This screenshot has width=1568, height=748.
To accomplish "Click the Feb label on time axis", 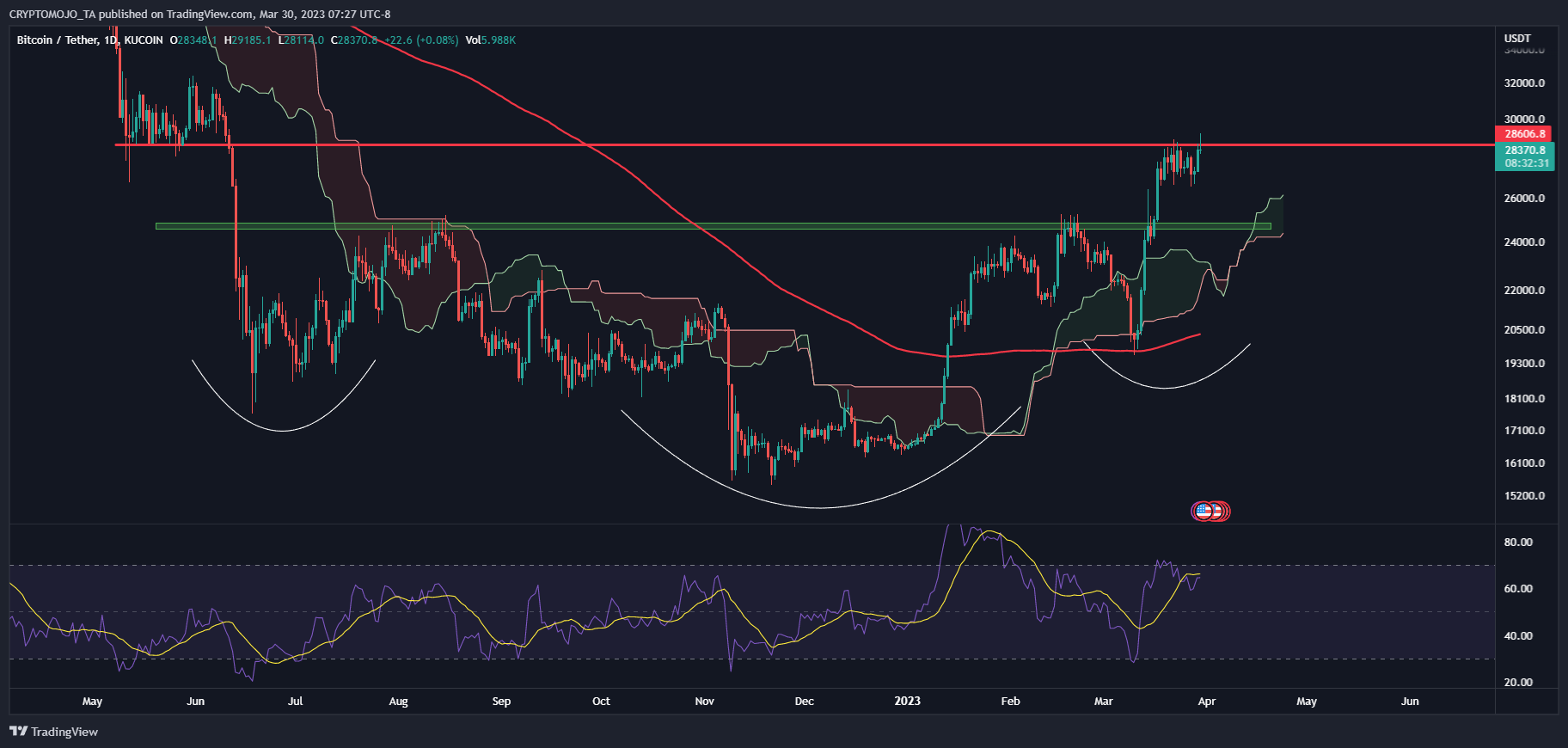I will pyautogui.click(x=1011, y=702).
